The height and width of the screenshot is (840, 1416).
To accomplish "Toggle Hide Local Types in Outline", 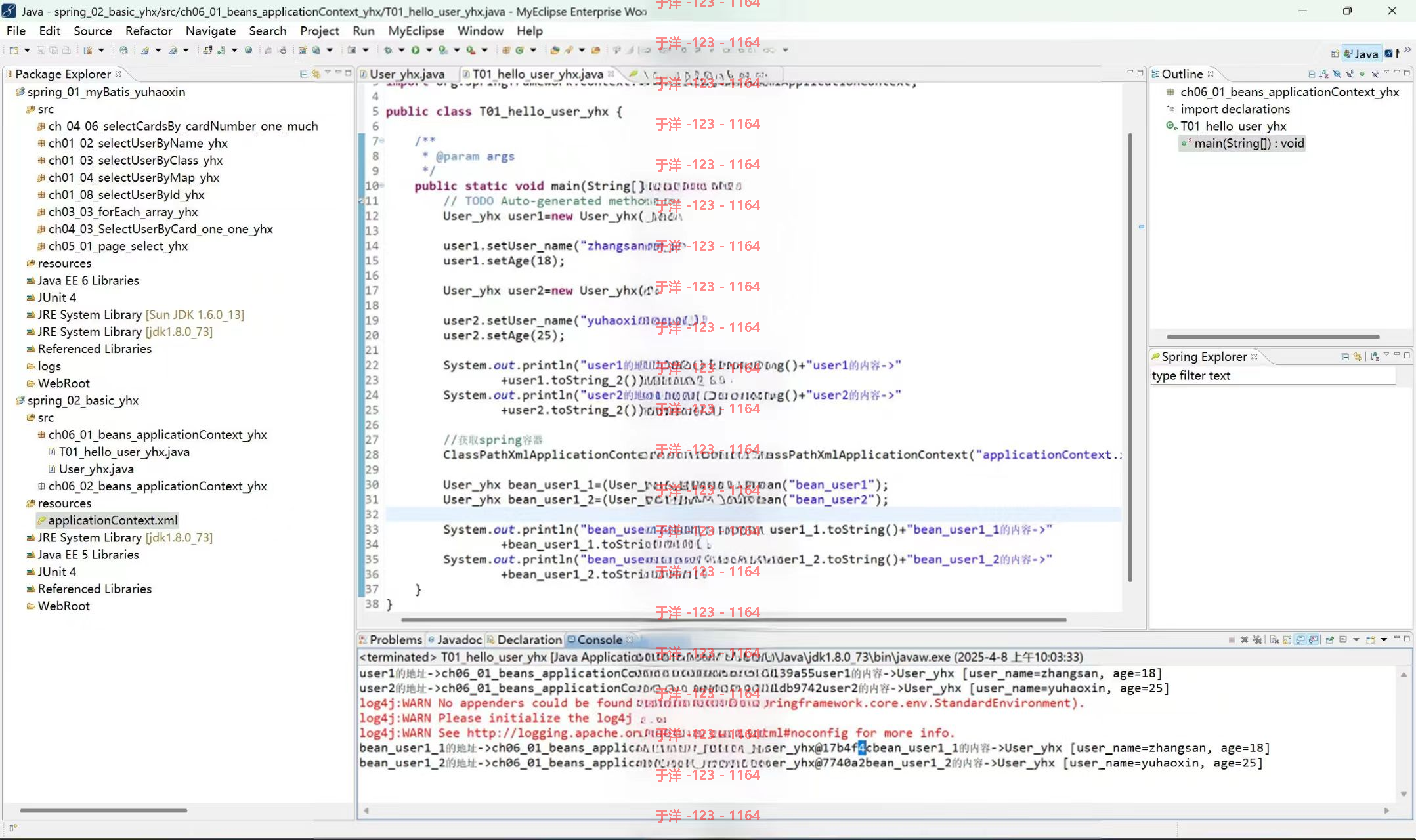I will (x=1375, y=73).
